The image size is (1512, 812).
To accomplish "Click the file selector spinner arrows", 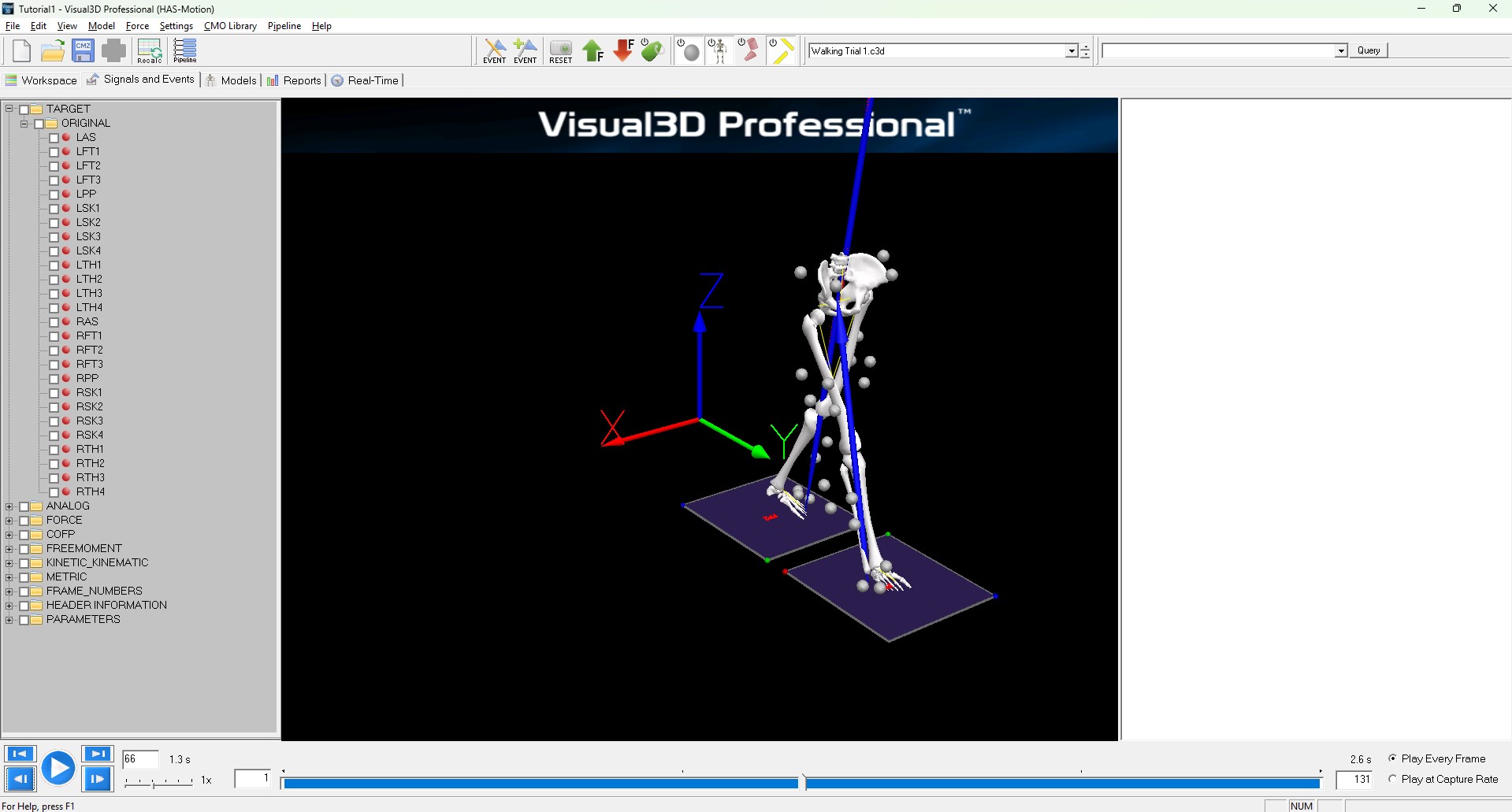I will click(1085, 51).
